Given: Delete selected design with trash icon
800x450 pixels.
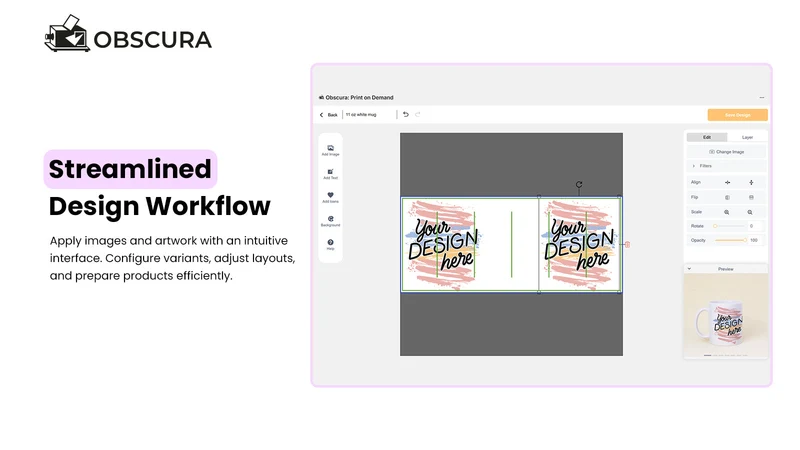Looking at the screenshot, I should [x=628, y=244].
